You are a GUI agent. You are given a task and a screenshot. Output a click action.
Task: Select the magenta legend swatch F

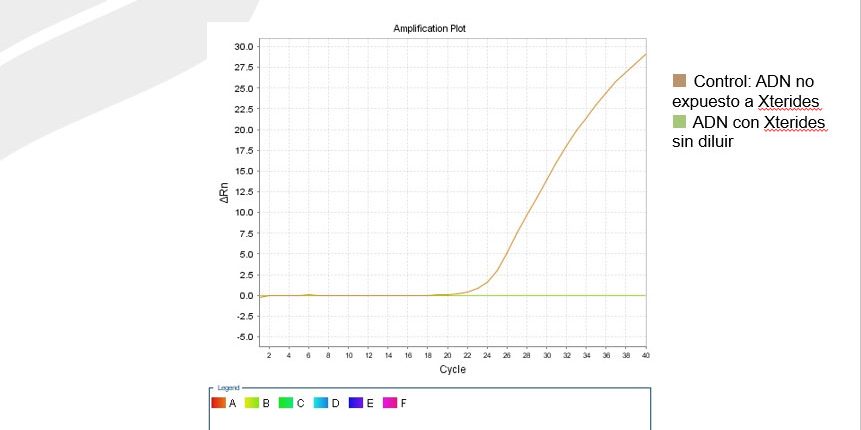click(390, 403)
